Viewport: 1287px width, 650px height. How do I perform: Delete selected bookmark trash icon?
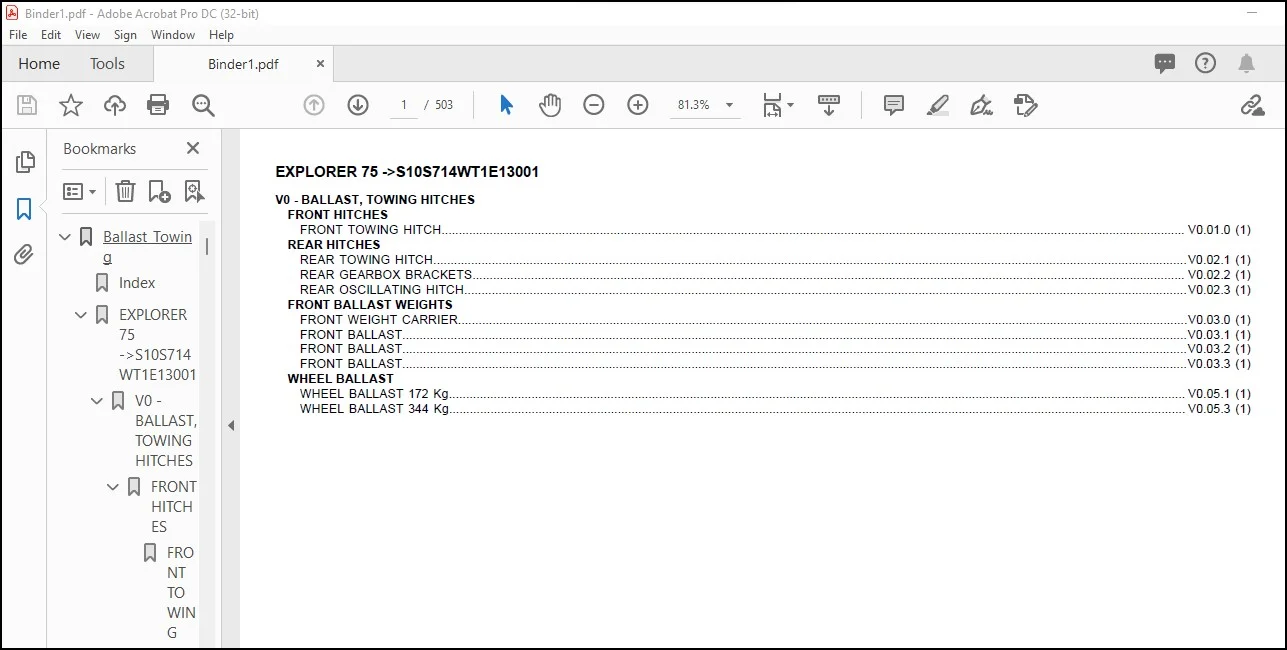(125, 191)
